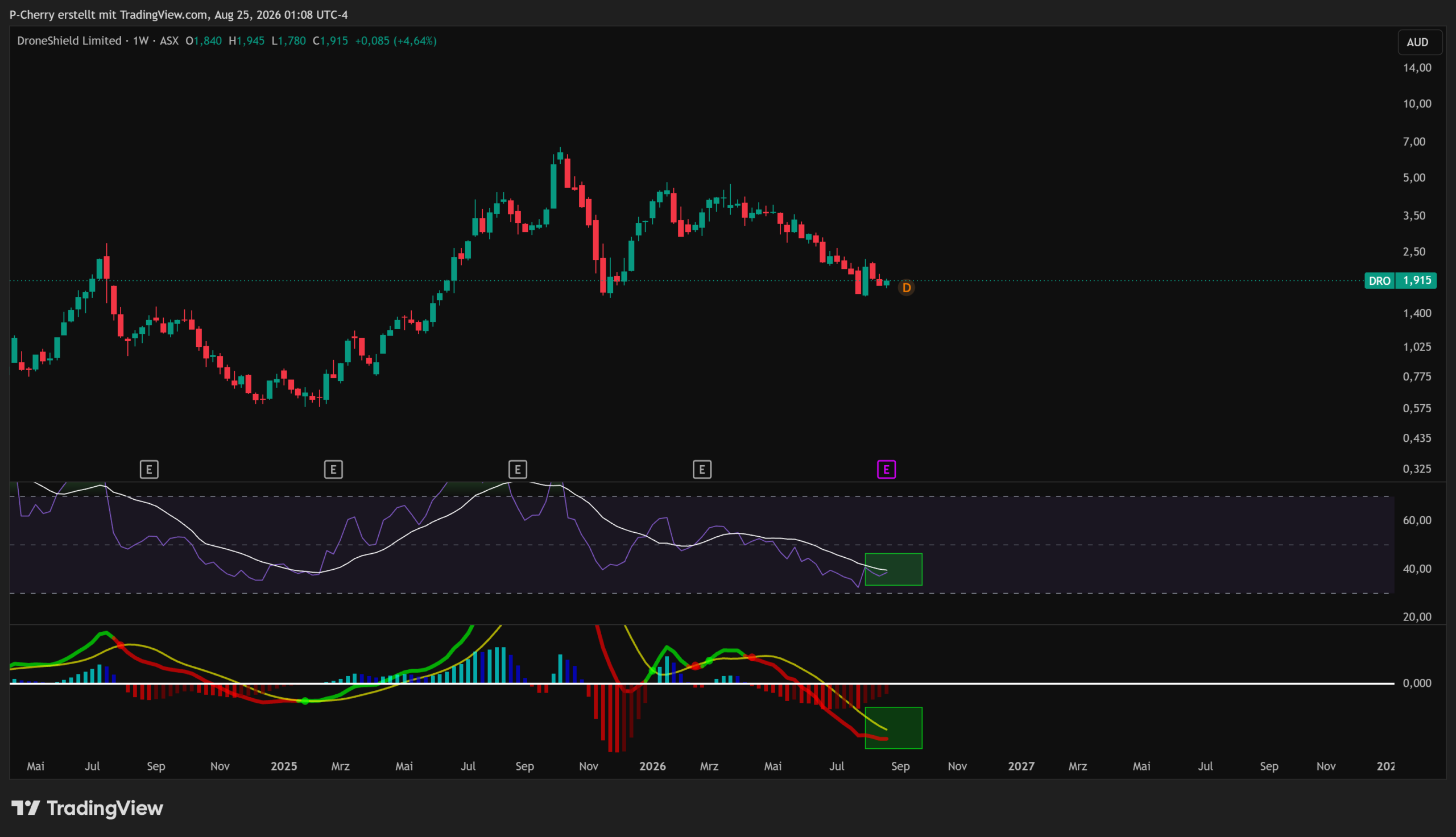The image size is (1456, 837).
Task: Click the 1,025 price axis label
Action: (1417, 347)
